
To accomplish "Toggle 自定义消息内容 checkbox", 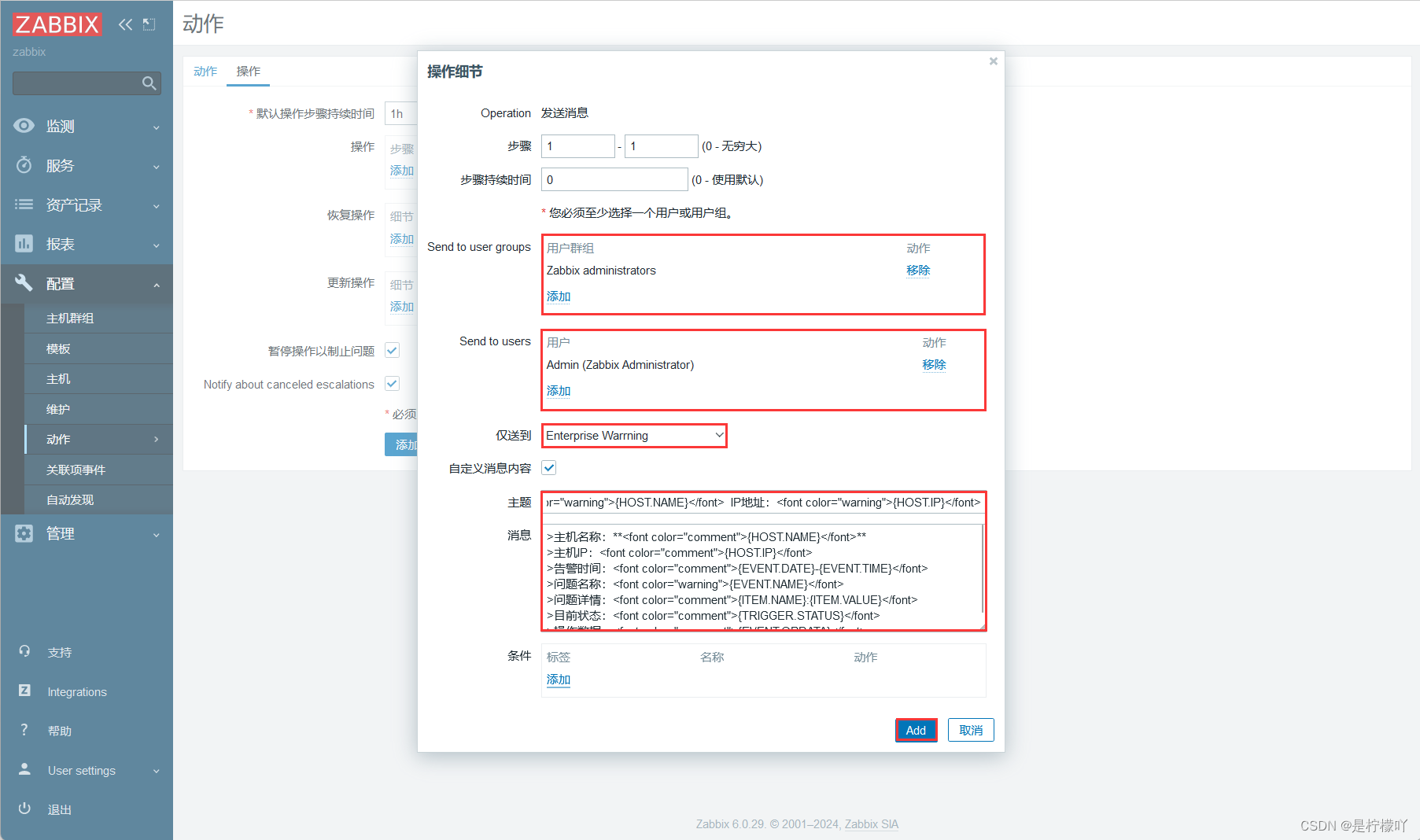I will 549,468.
